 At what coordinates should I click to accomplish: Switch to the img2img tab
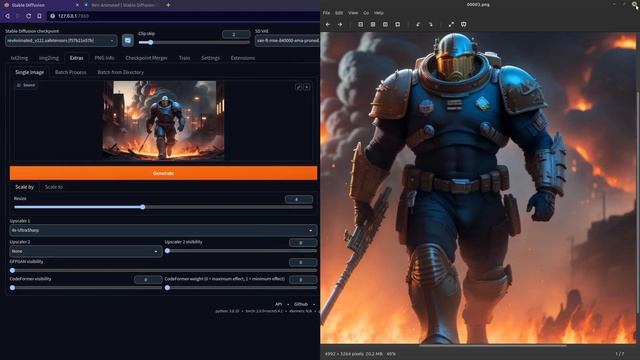click(x=49, y=58)
